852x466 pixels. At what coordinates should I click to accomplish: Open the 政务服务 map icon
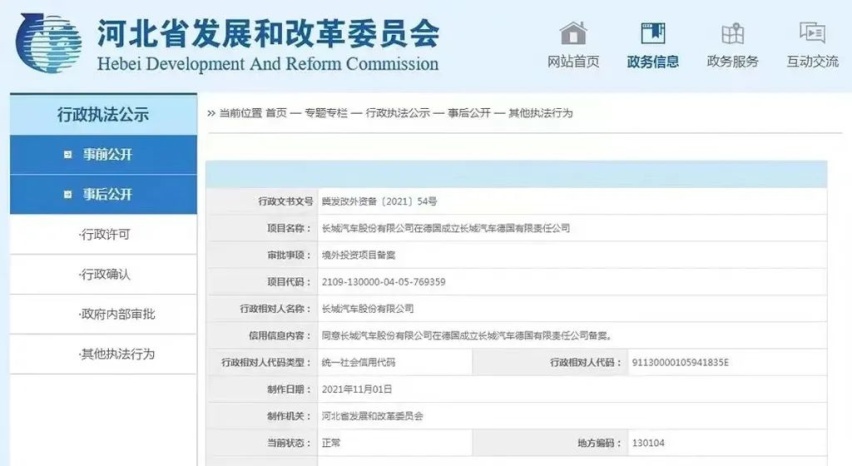[732, 33]
